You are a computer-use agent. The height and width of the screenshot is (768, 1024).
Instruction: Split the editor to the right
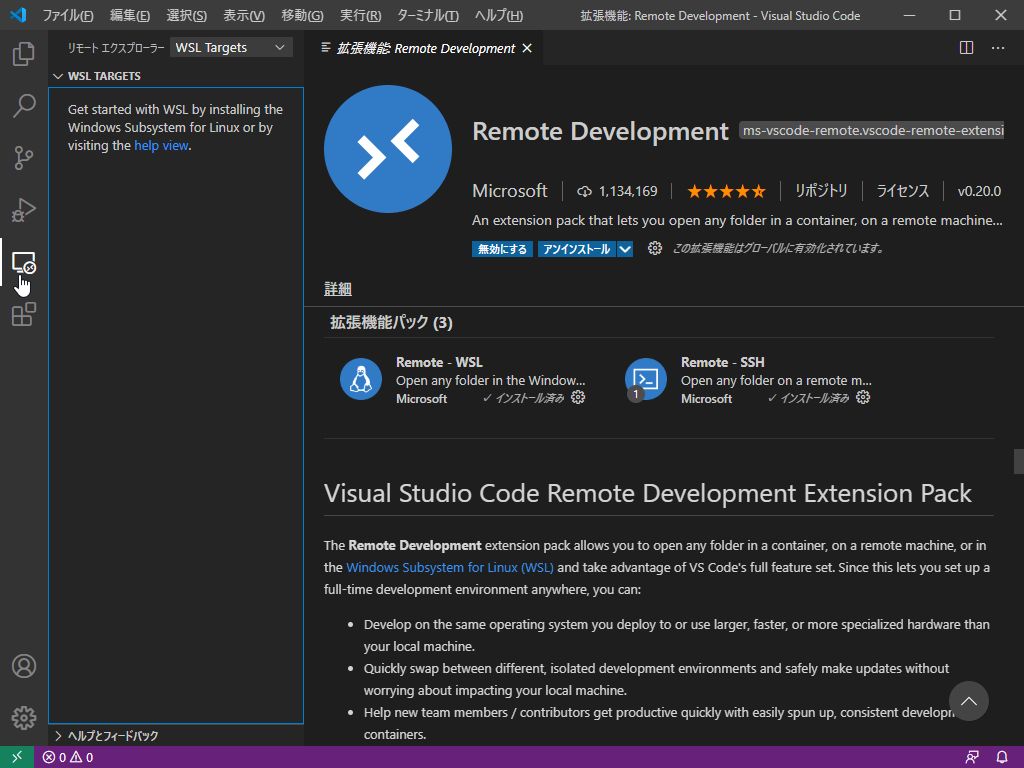point(966,48)
